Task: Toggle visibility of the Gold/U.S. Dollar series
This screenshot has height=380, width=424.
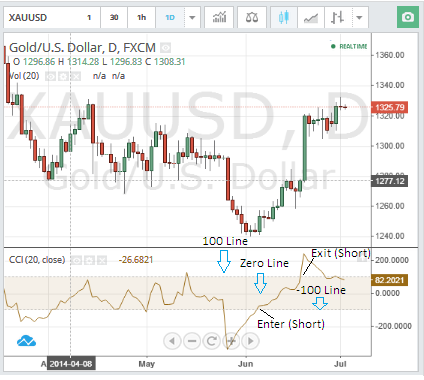Action: tap(165, 48)
